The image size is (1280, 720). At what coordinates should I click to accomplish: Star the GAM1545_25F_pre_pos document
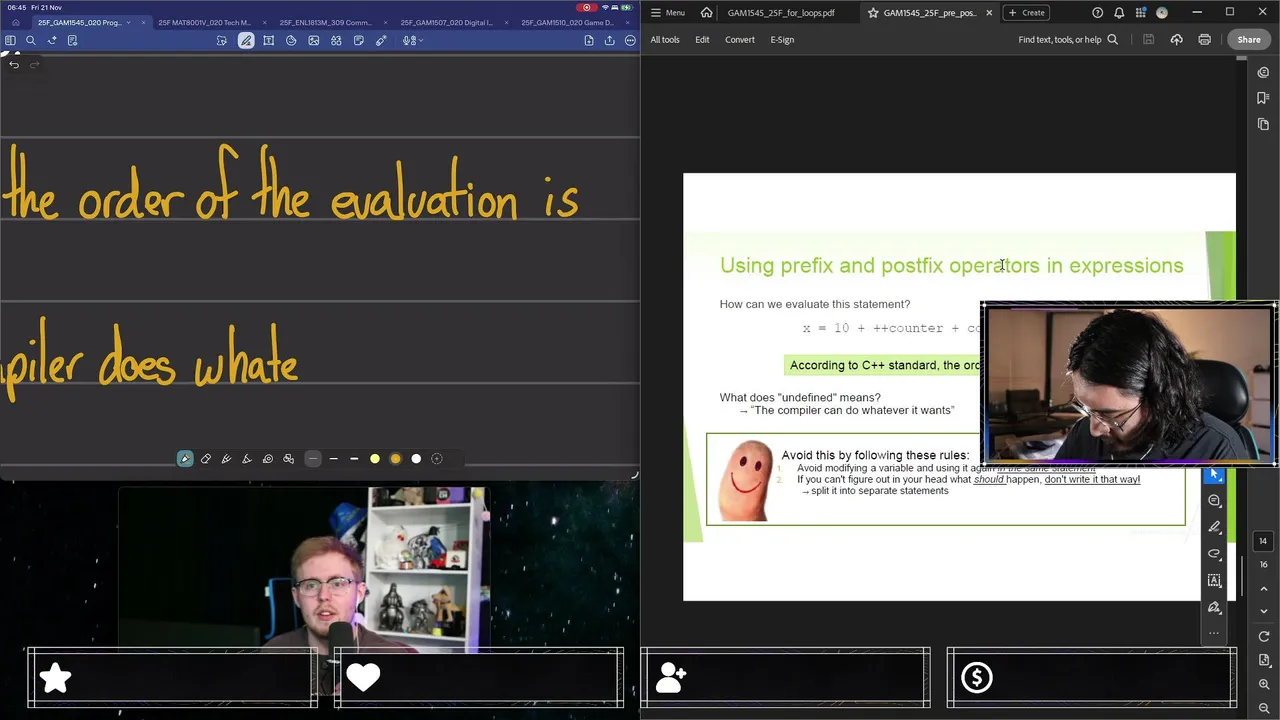873,12
